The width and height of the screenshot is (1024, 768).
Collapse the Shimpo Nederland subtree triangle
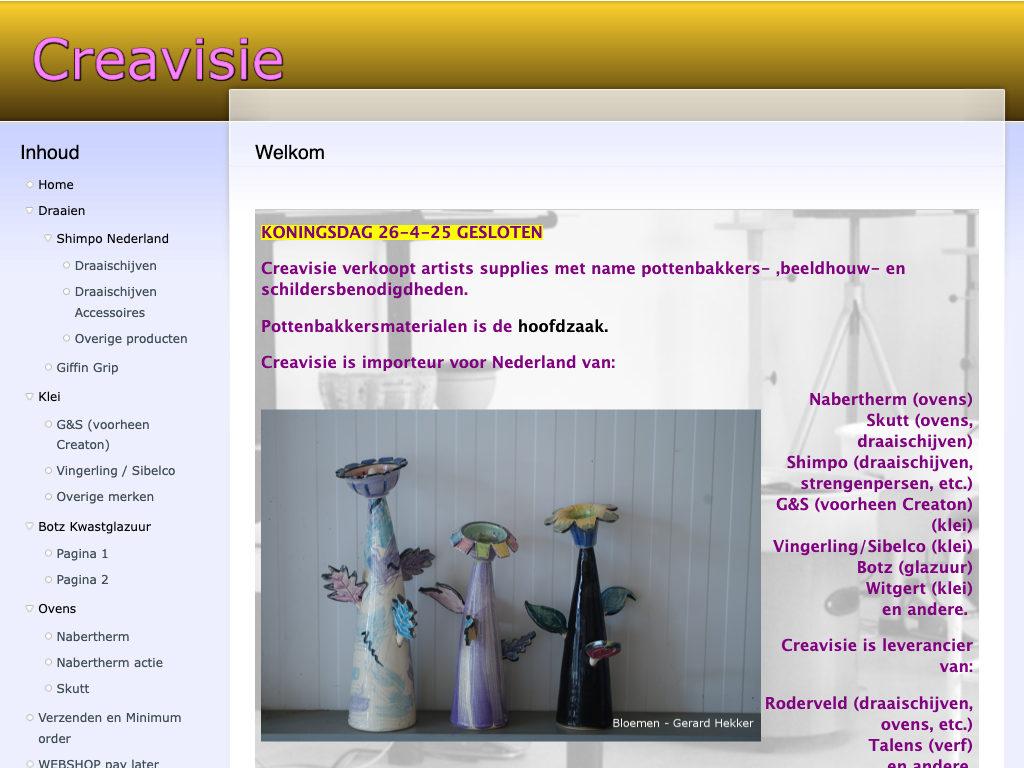click(48, 239)
